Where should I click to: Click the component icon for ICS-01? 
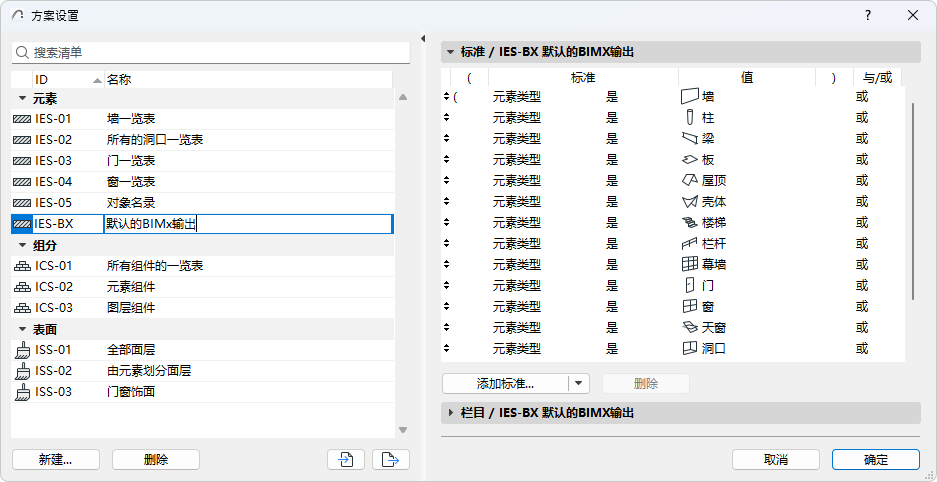pos(22,266)
